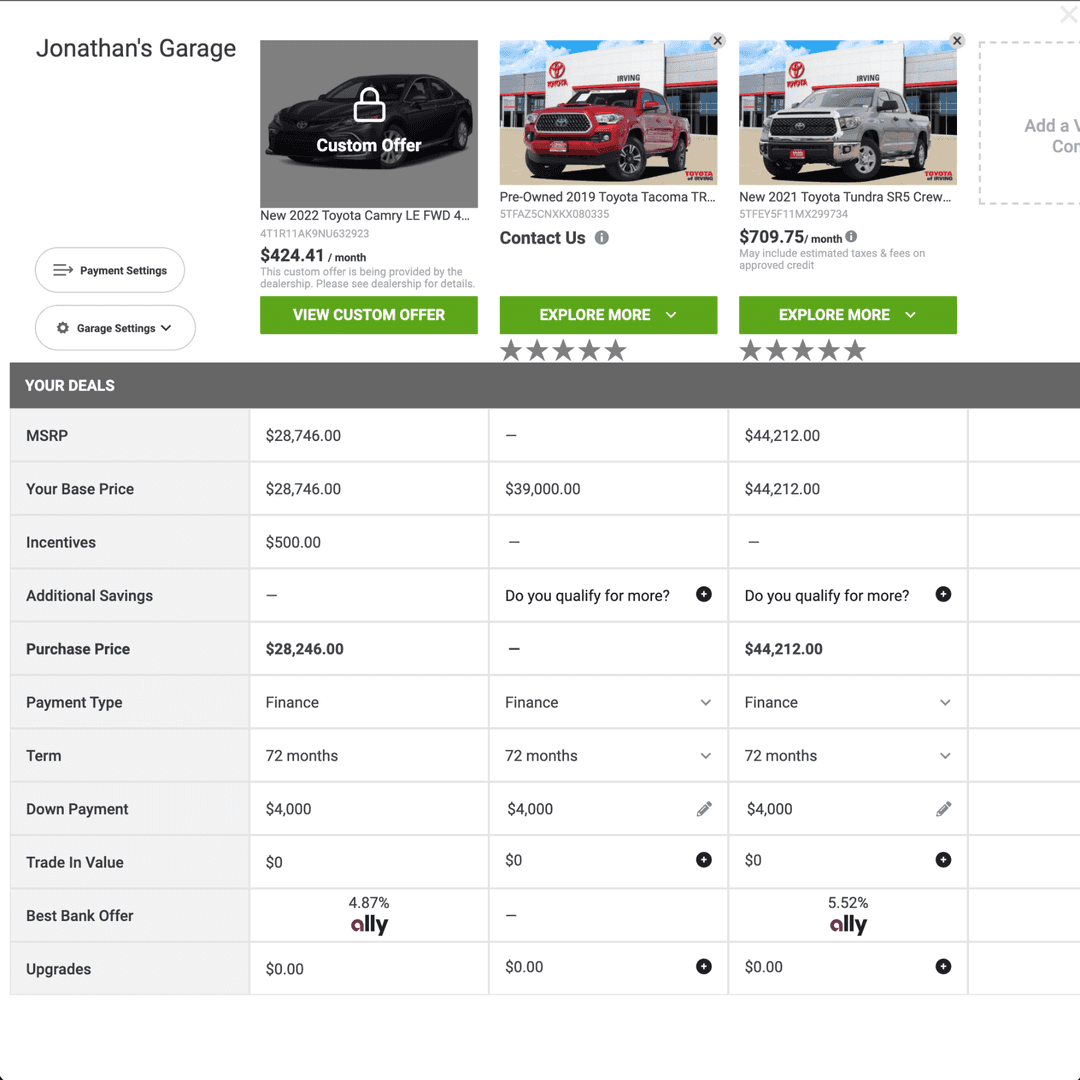Click the Ally bank logo under 5.52%
Screen dimensions: 1080x1080
tap(848, 924)
